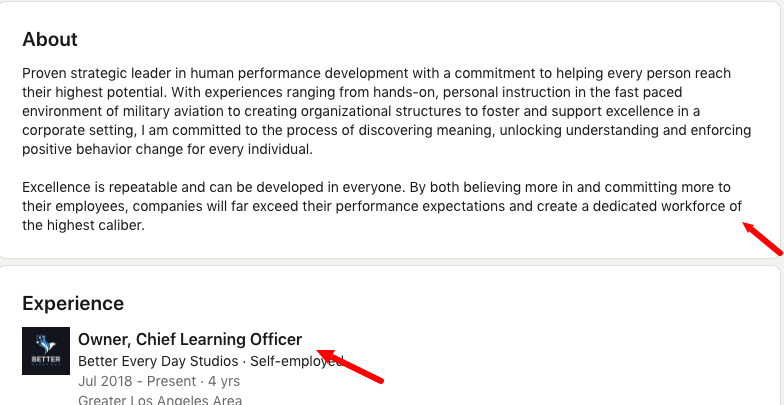The width and height of the screenshot is (784, 405).
Task: Click the phrase the highest caliber
Action: 83,226
